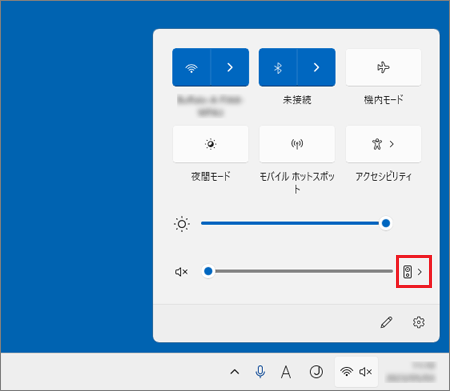The height and width of the screenshot is (391, 450).
Task: Show hidden tray icons chevron
Action: pos(235,372)
